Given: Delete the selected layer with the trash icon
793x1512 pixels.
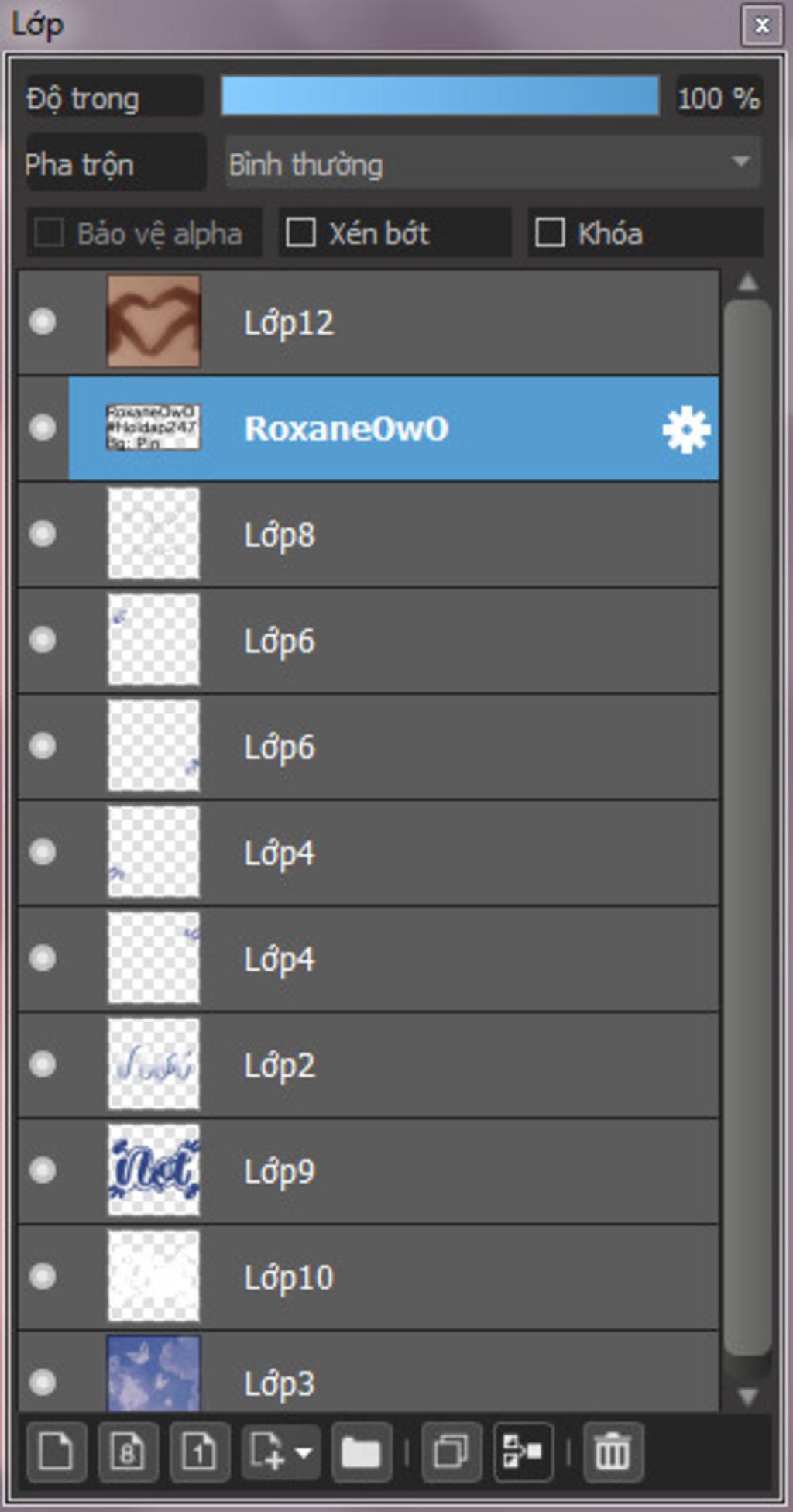Looking at the screenshot, I should pos(613,1452).
